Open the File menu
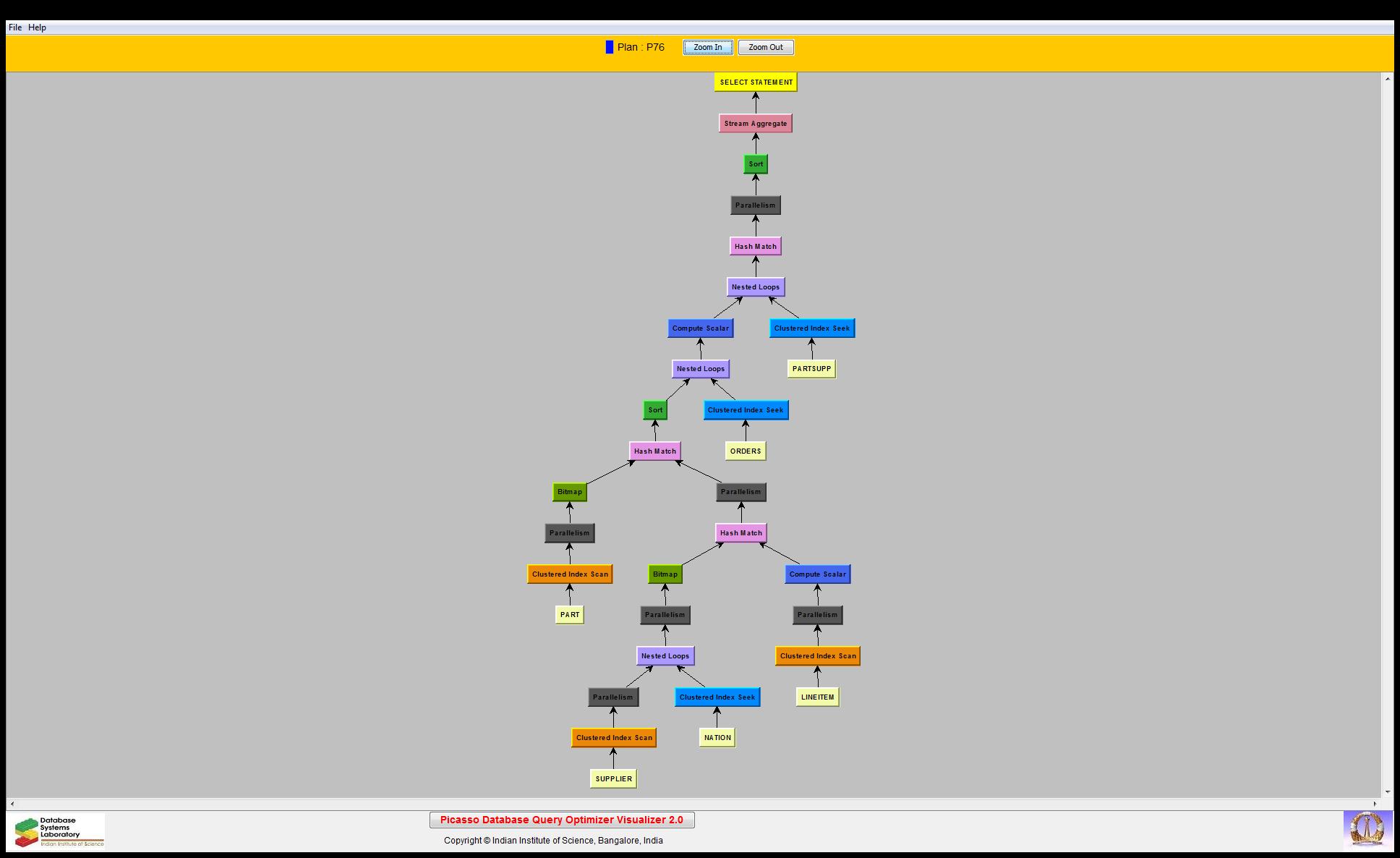Image resolution: width=1400 pixels, height=858 pixels. point(15,27)
